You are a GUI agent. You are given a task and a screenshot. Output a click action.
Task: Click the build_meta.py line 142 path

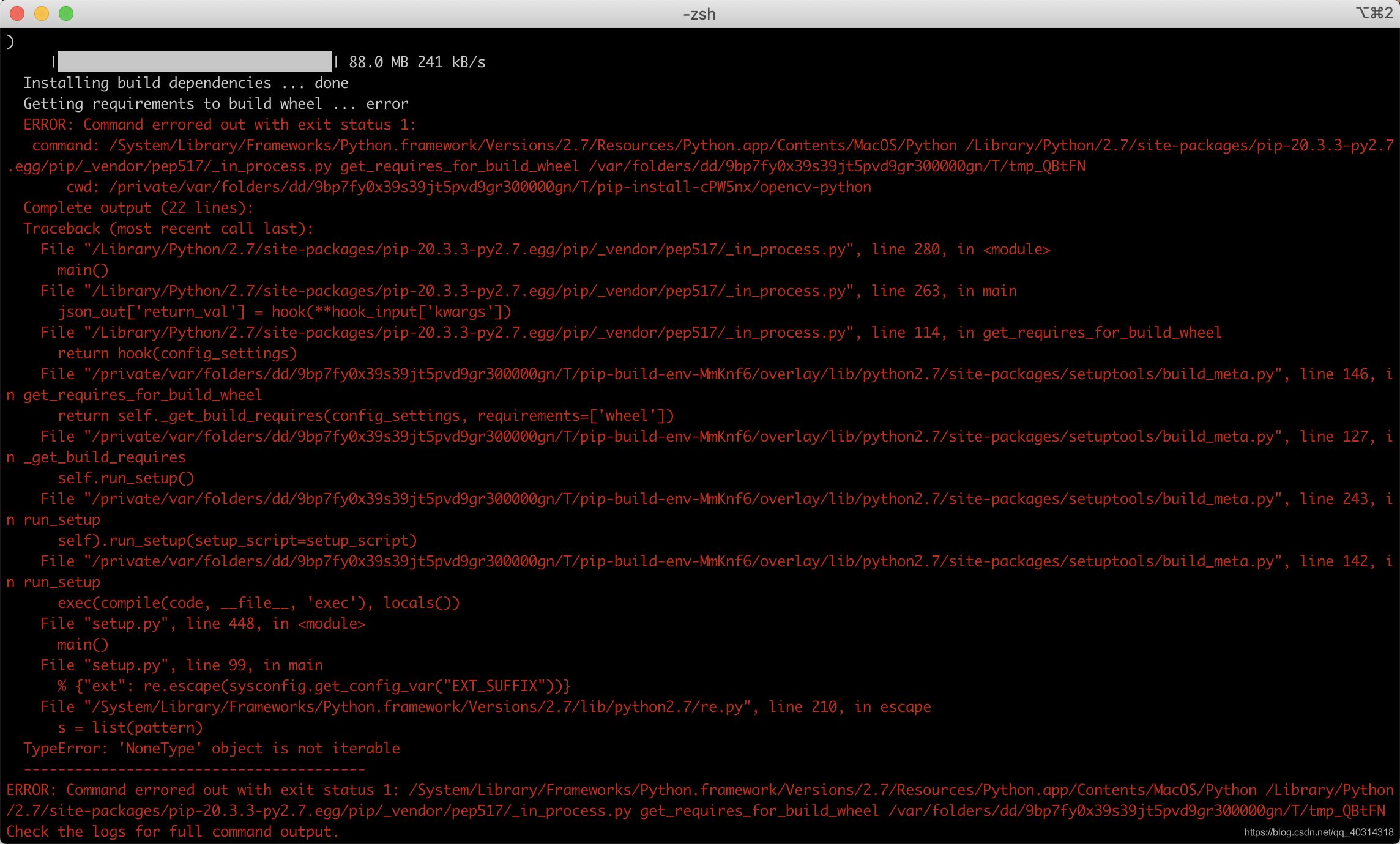[700, 572]
